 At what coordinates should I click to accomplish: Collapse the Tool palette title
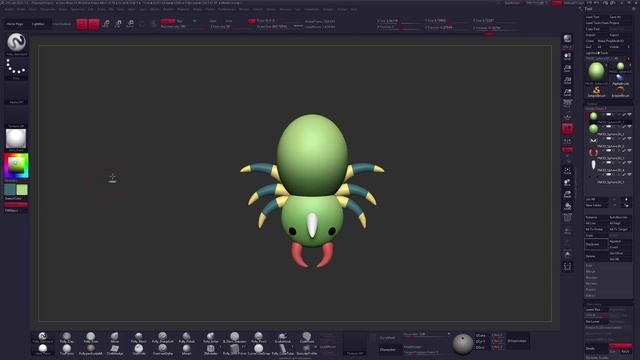click(x=588, y=9)
